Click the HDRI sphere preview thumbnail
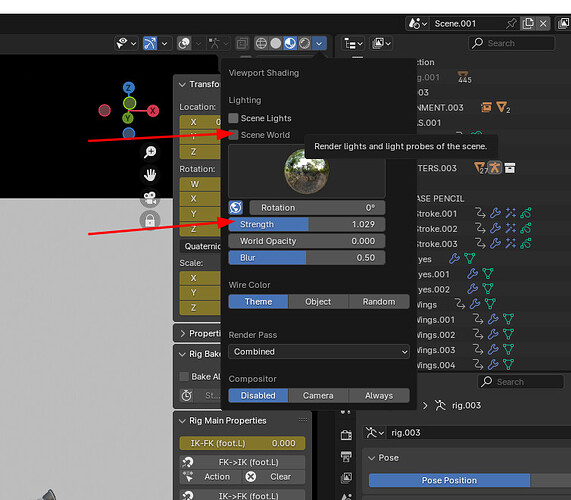The height and width of the screenshot is (500, 571). [307, 171]
